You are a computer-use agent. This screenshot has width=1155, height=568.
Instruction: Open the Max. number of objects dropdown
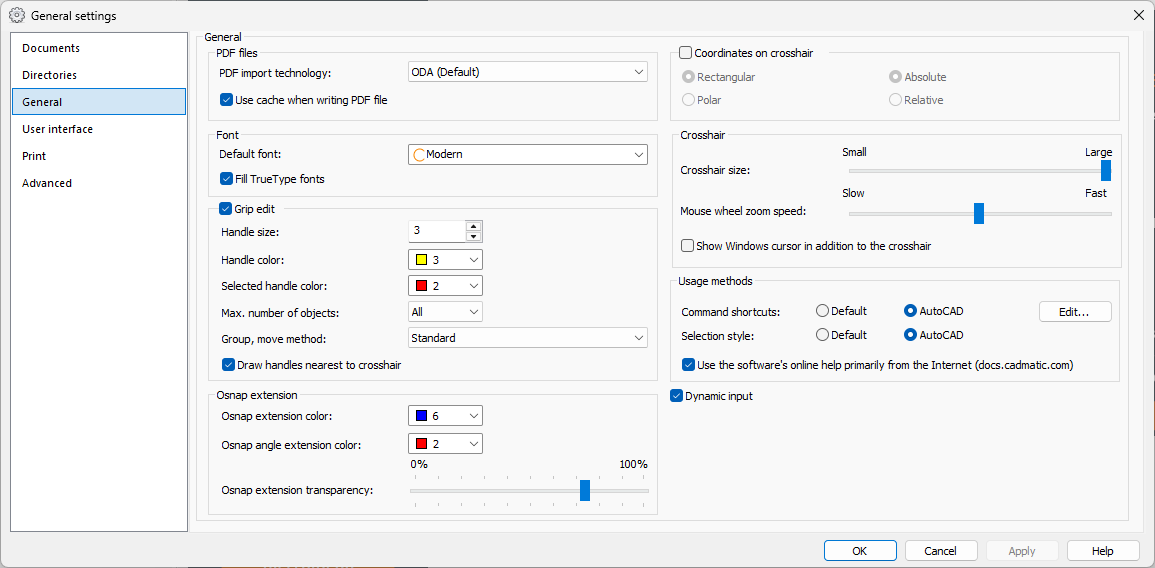[x=446, y=312]
